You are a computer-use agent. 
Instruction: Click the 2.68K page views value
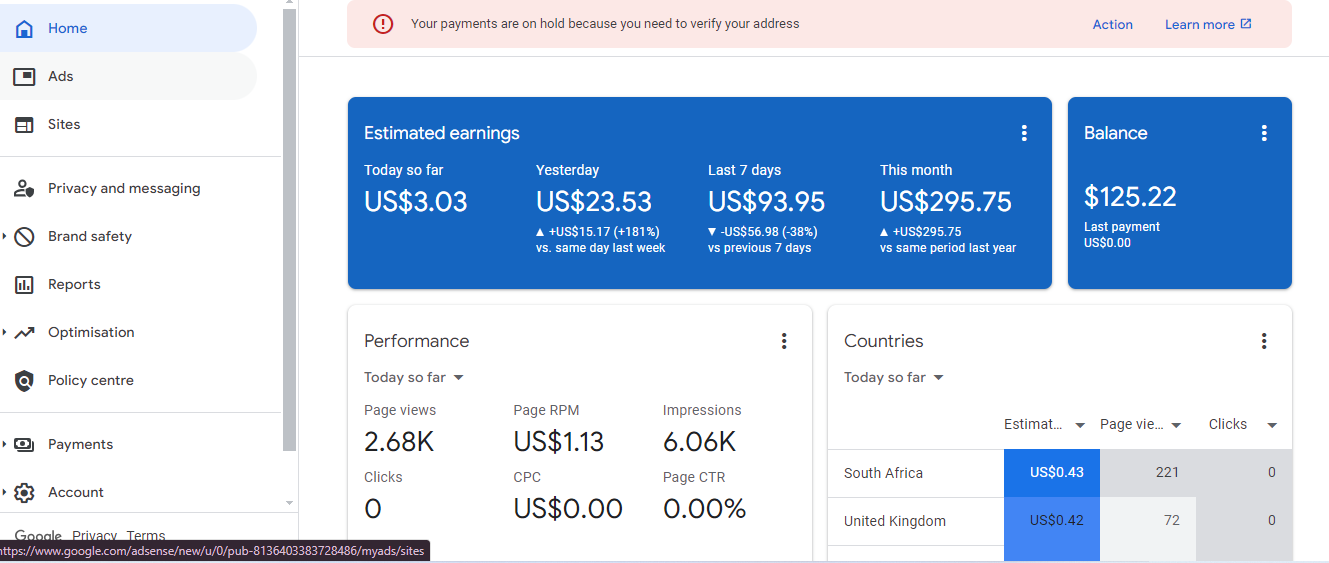coord(399,442)
